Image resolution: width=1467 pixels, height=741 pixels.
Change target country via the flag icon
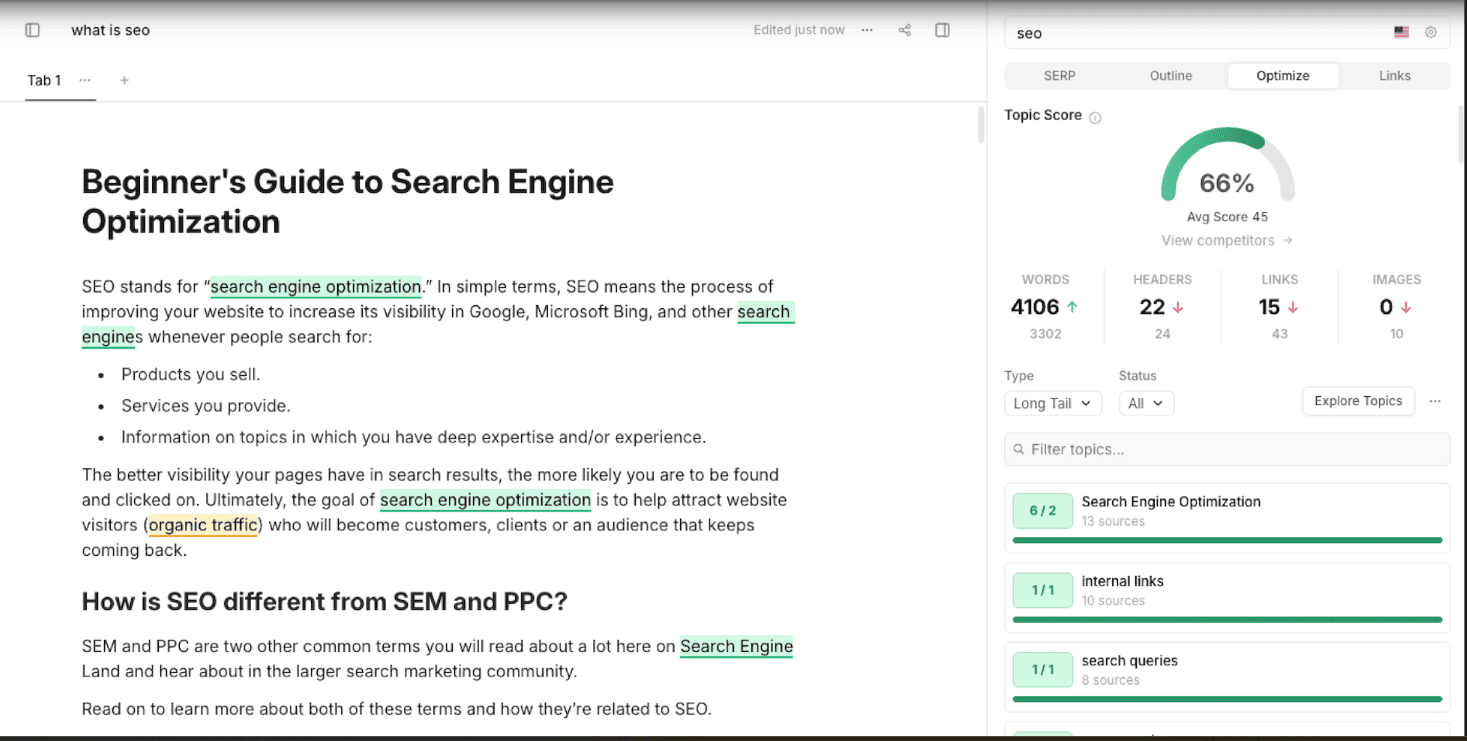[x=1399, y=31]
